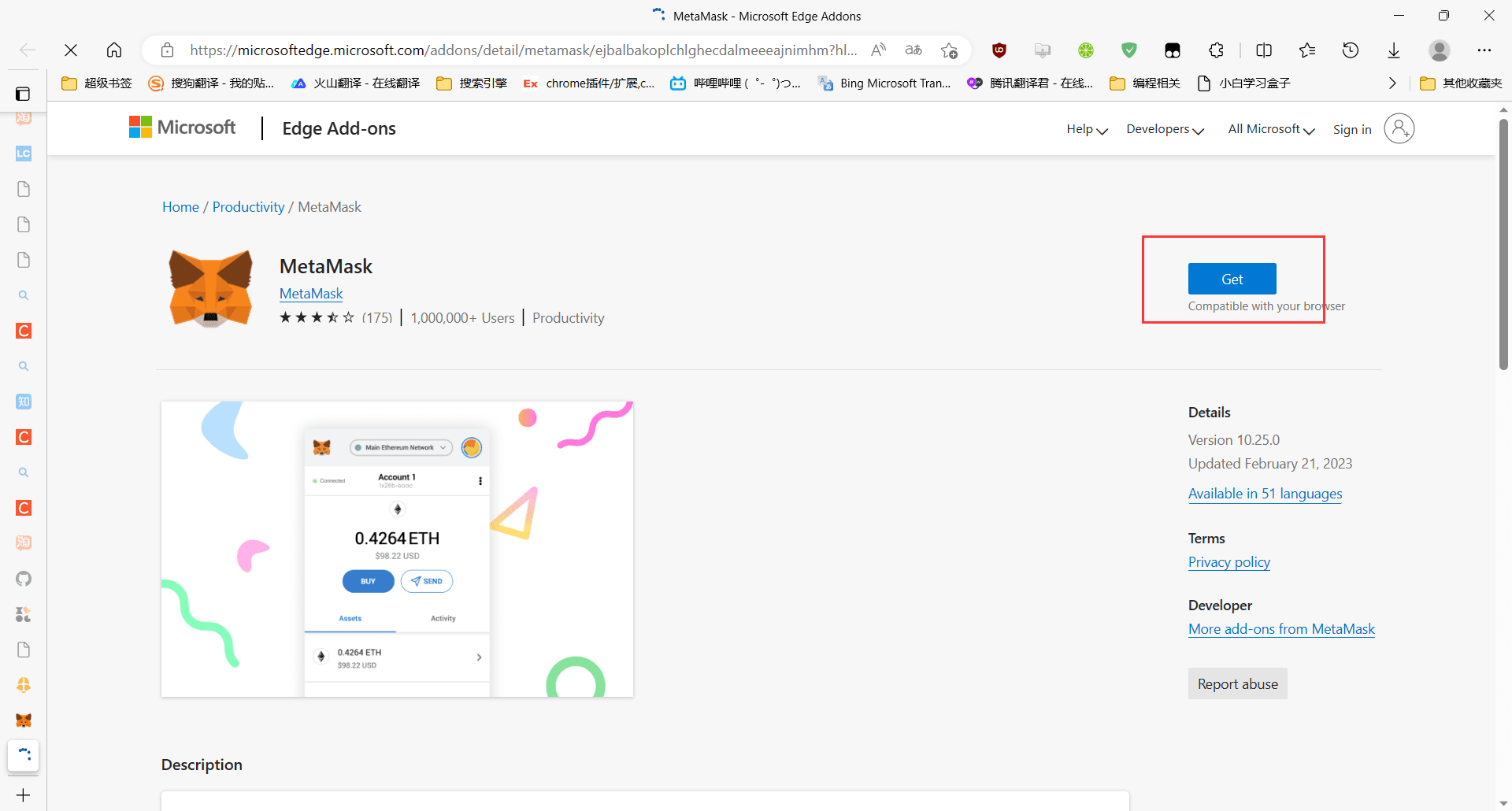Open Settings and more menu

click(1484, 50)
